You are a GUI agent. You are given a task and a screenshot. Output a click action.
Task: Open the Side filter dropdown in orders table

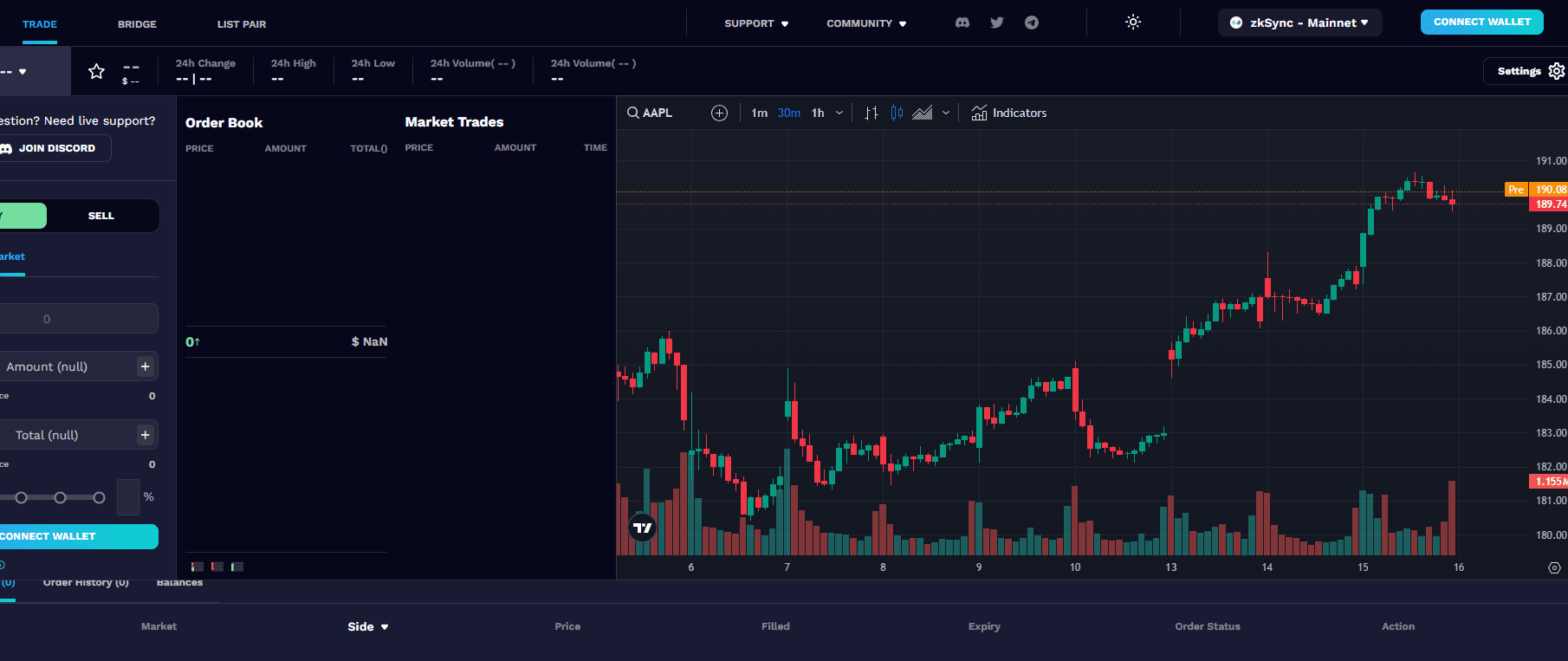pos(368,626)
